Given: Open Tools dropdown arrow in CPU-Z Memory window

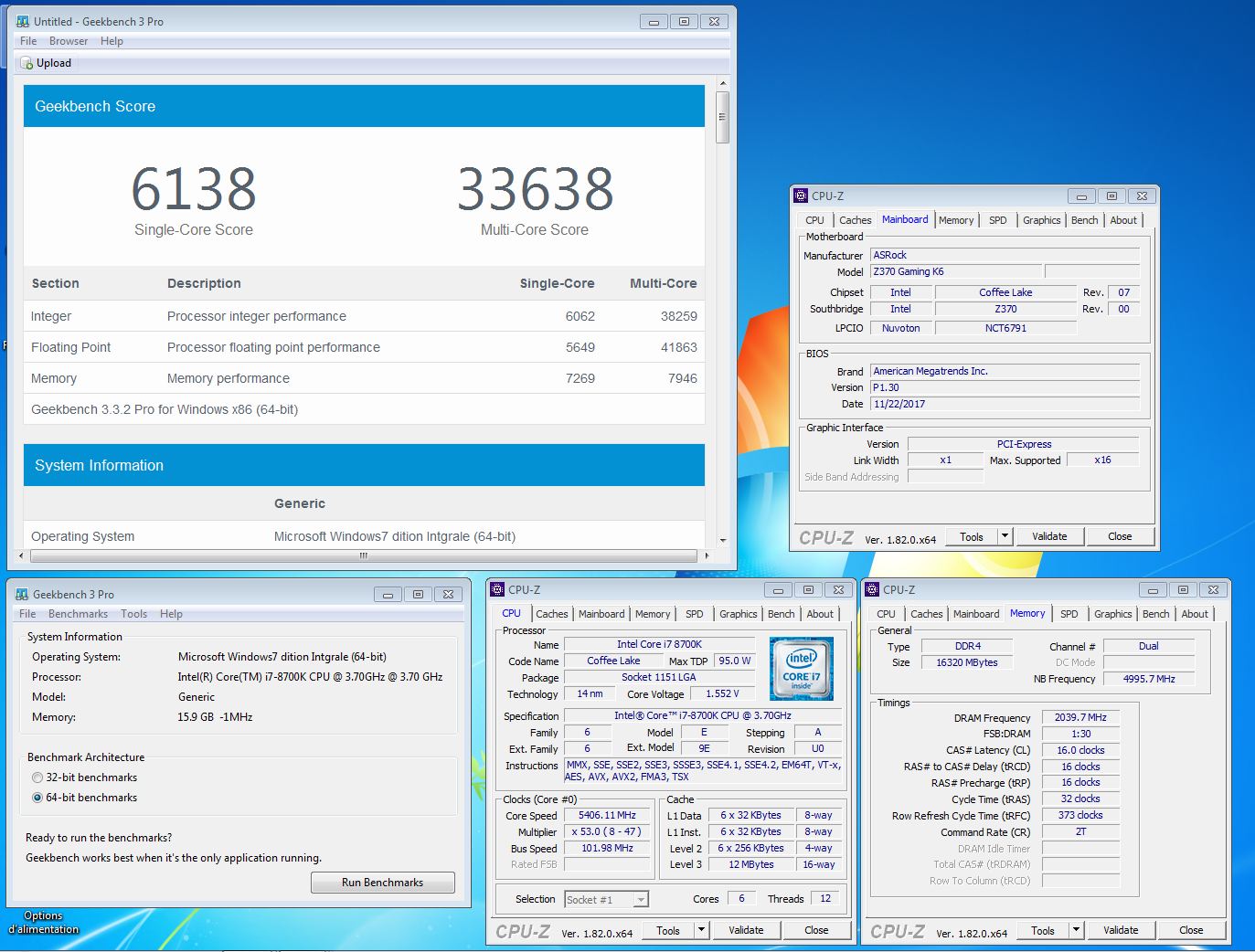Looking at the screenshot, I should point(1076,930).
